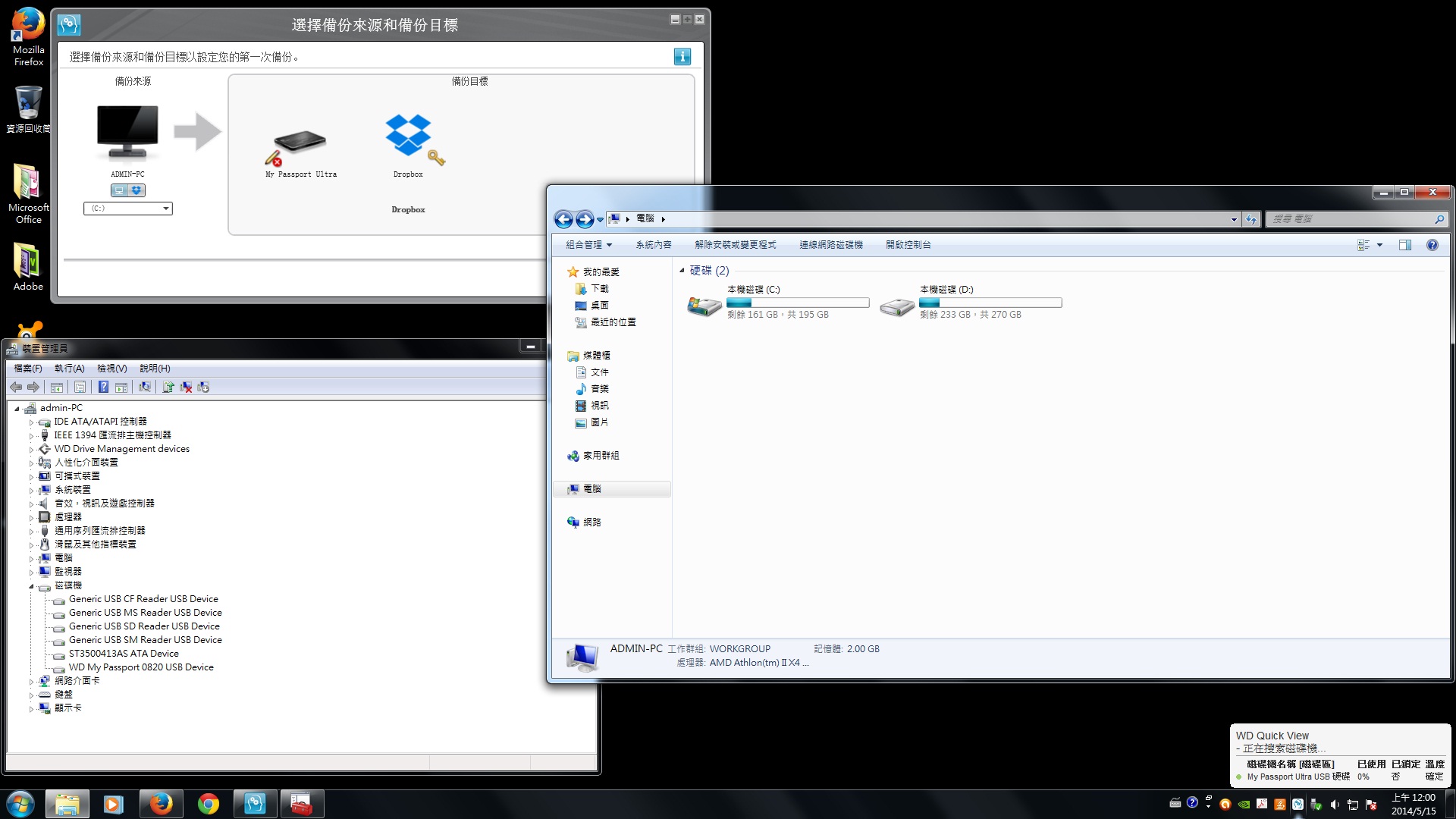
Task: Switch backup source to Dropbox mode
Action: (x=136, y=190)
